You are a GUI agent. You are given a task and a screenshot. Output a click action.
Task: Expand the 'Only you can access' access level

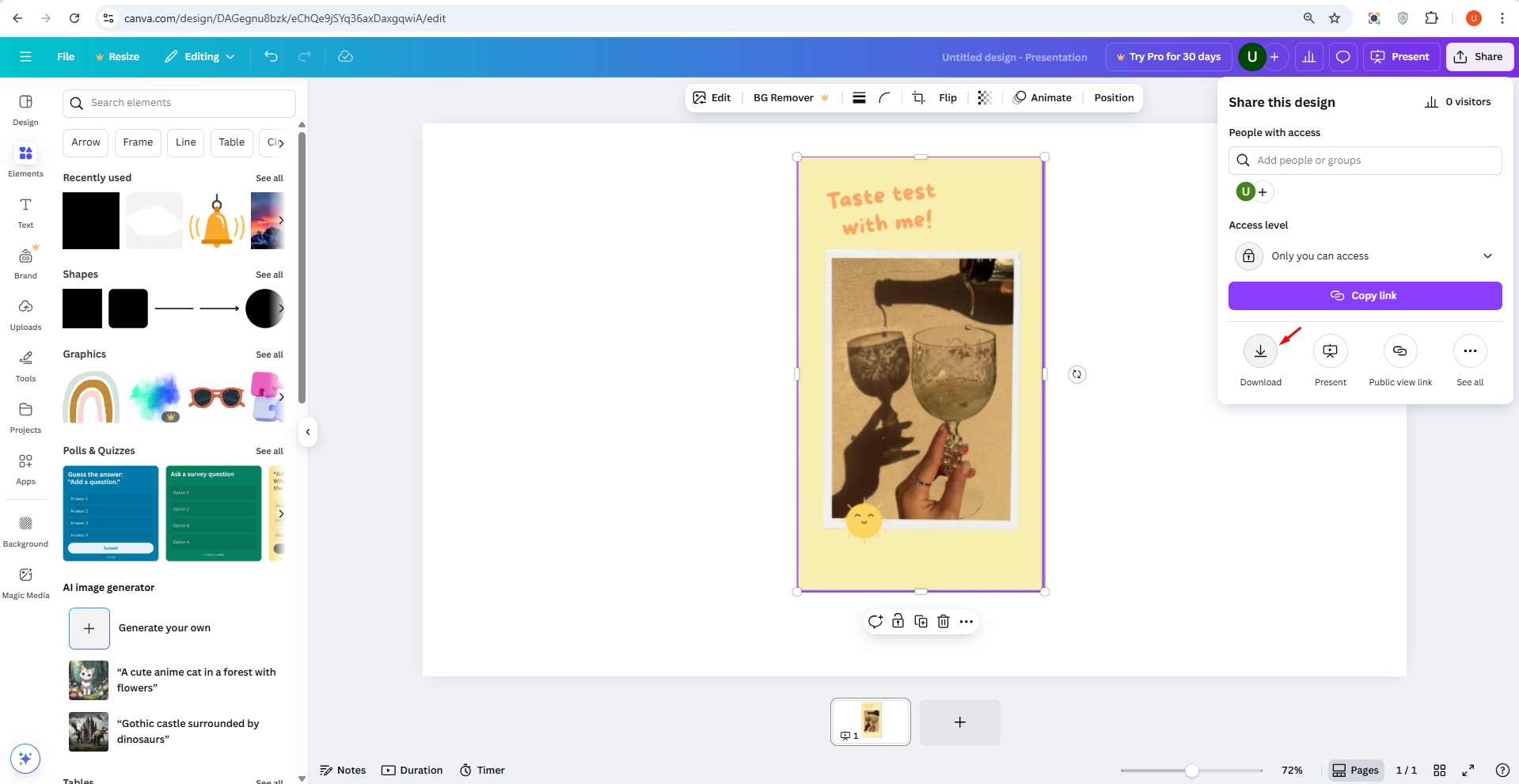coord(1487,256)
